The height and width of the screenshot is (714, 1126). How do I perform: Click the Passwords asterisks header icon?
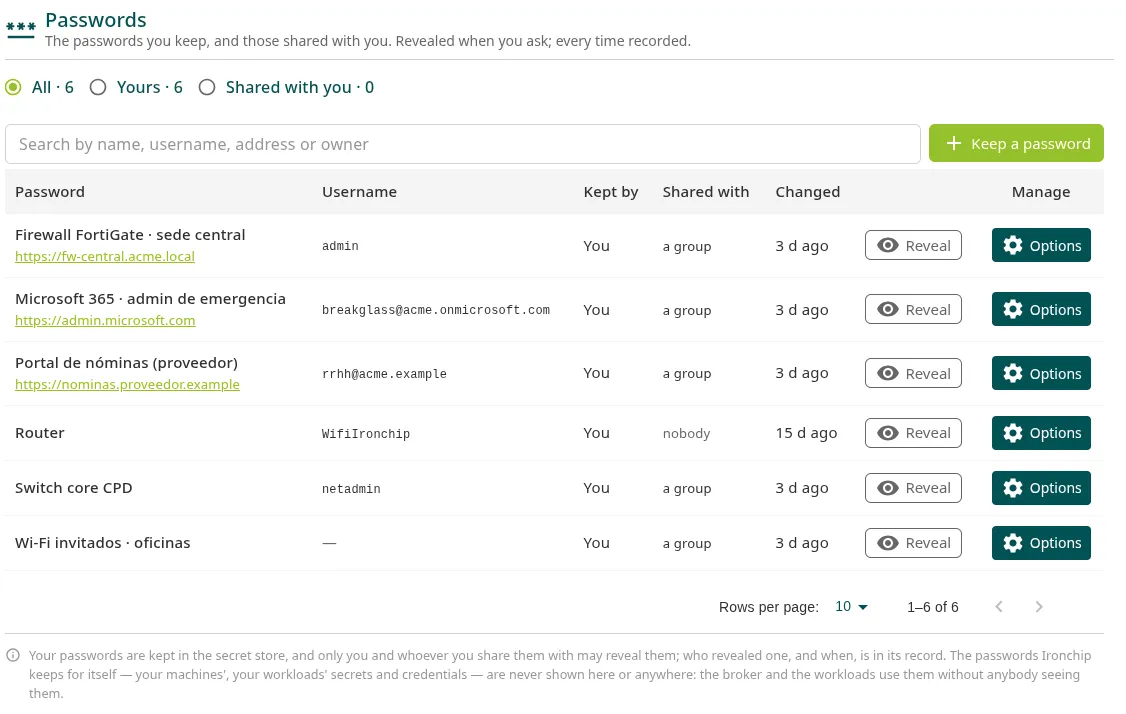(x=21, y=29)
